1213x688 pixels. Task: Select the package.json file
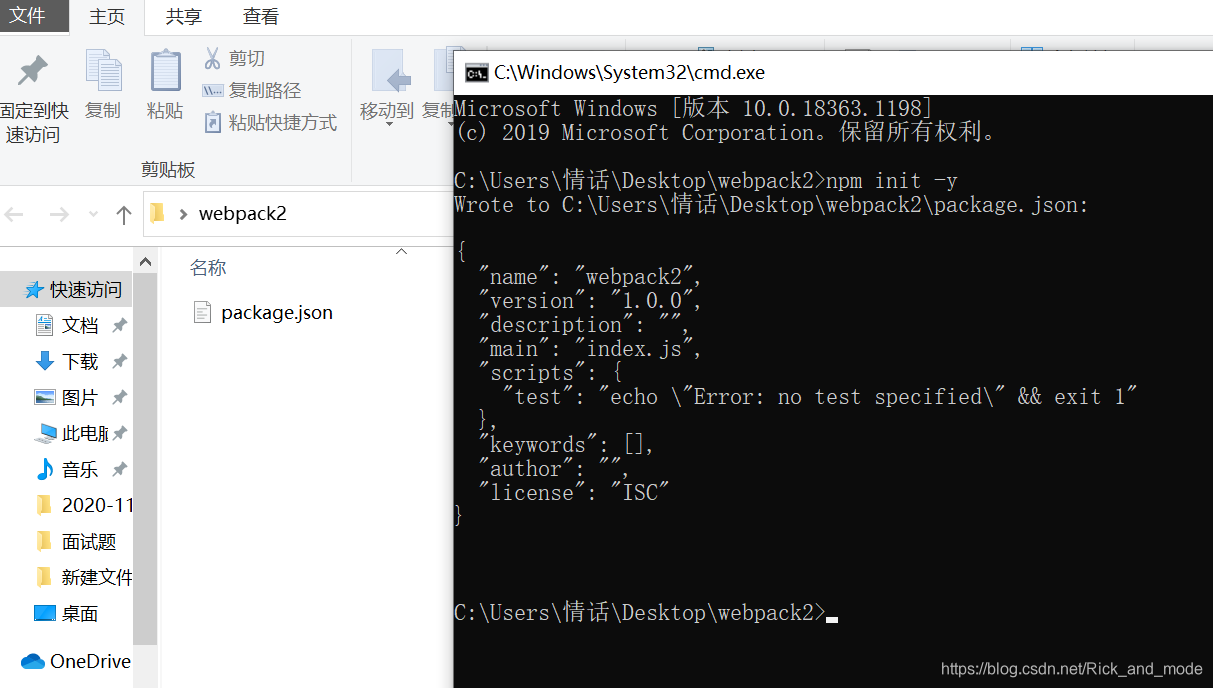tap(263, 312)
